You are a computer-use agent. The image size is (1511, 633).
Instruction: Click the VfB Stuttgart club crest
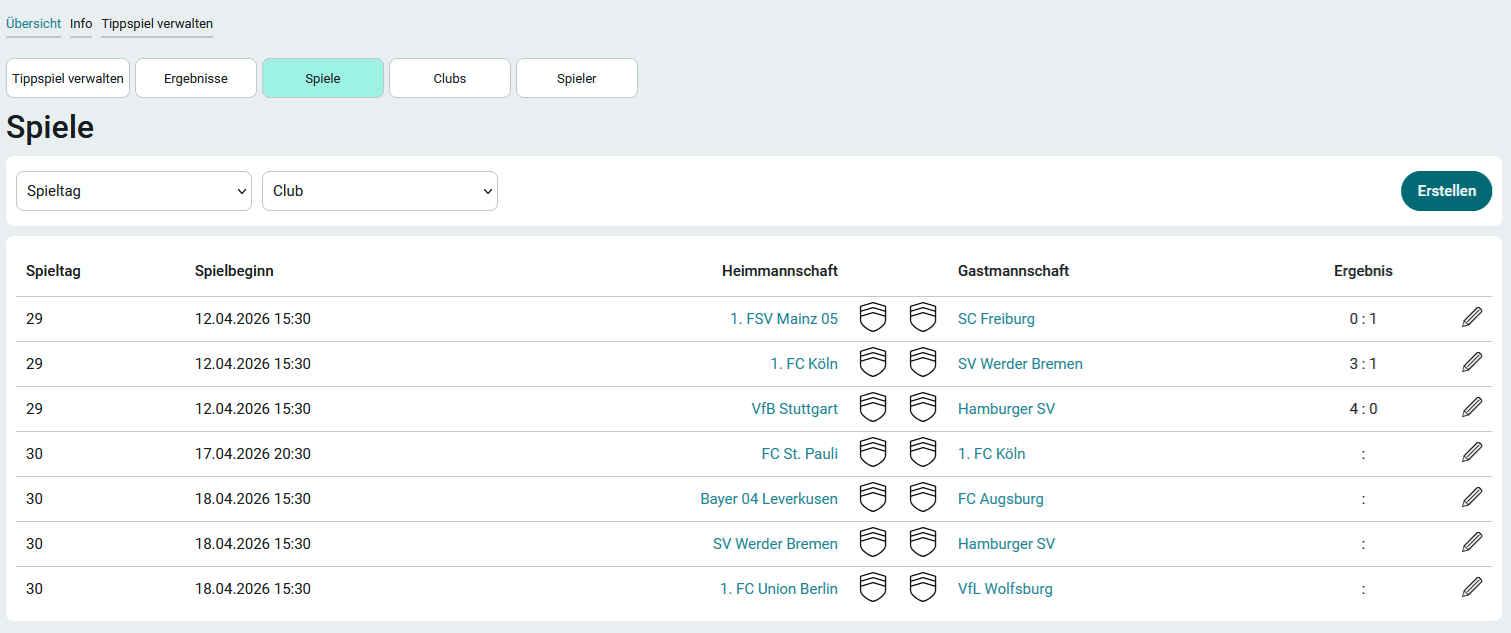pos(873,408)
